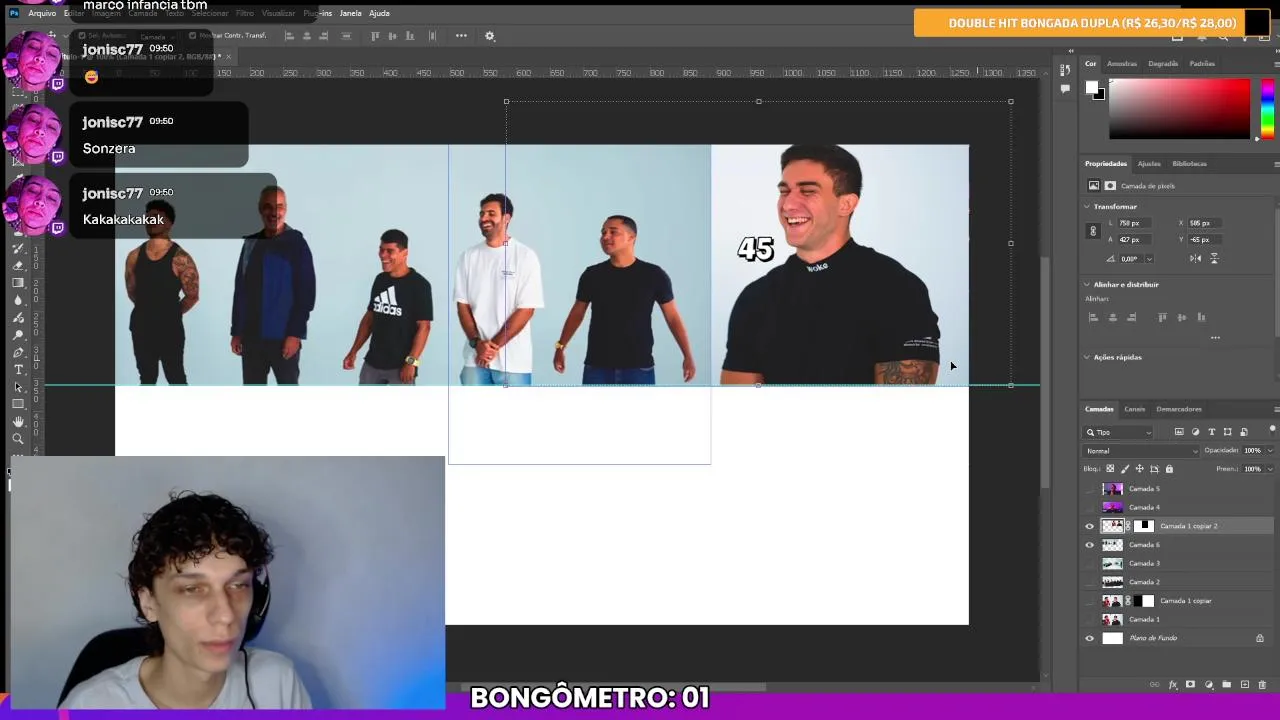The image size is (1280, 720).
Task: Show Camada 2 layer
Action: pyautogui.click(x=1090, y=582)
